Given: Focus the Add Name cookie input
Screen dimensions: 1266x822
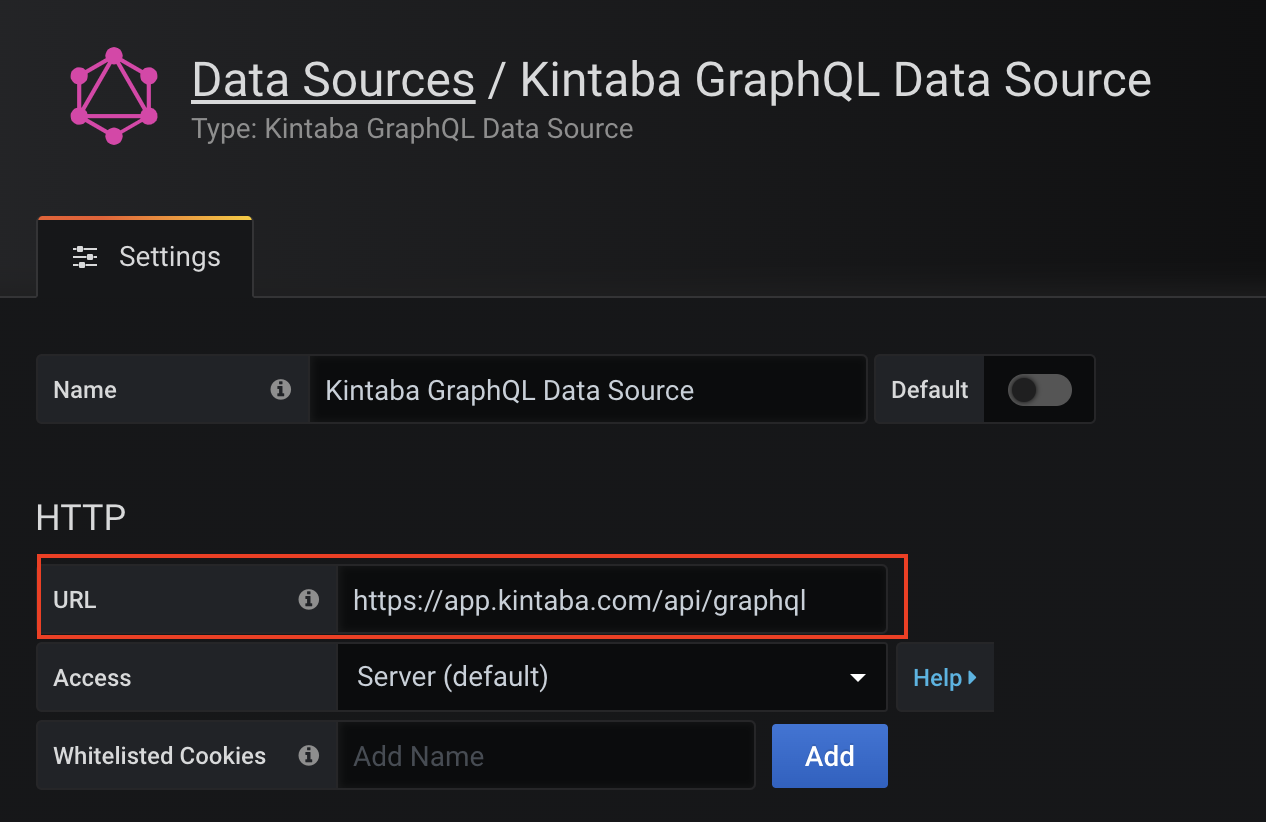Looking at the screenshot, I should [x=546, y=755].
